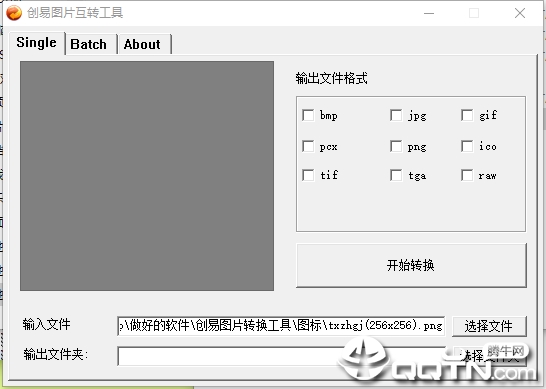Click the 输出文件夹 input field

[281, 356]
